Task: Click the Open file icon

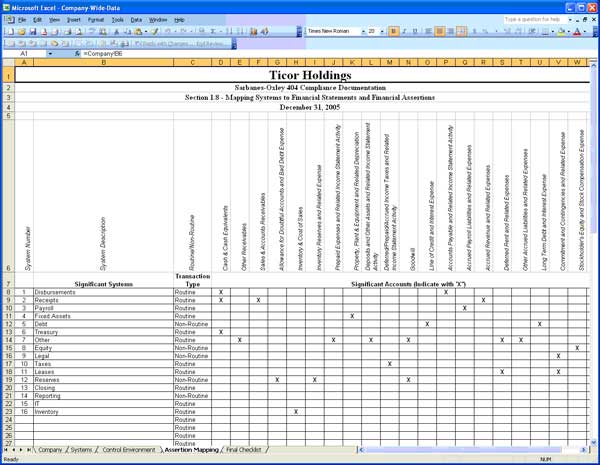Action: (22, 31)
